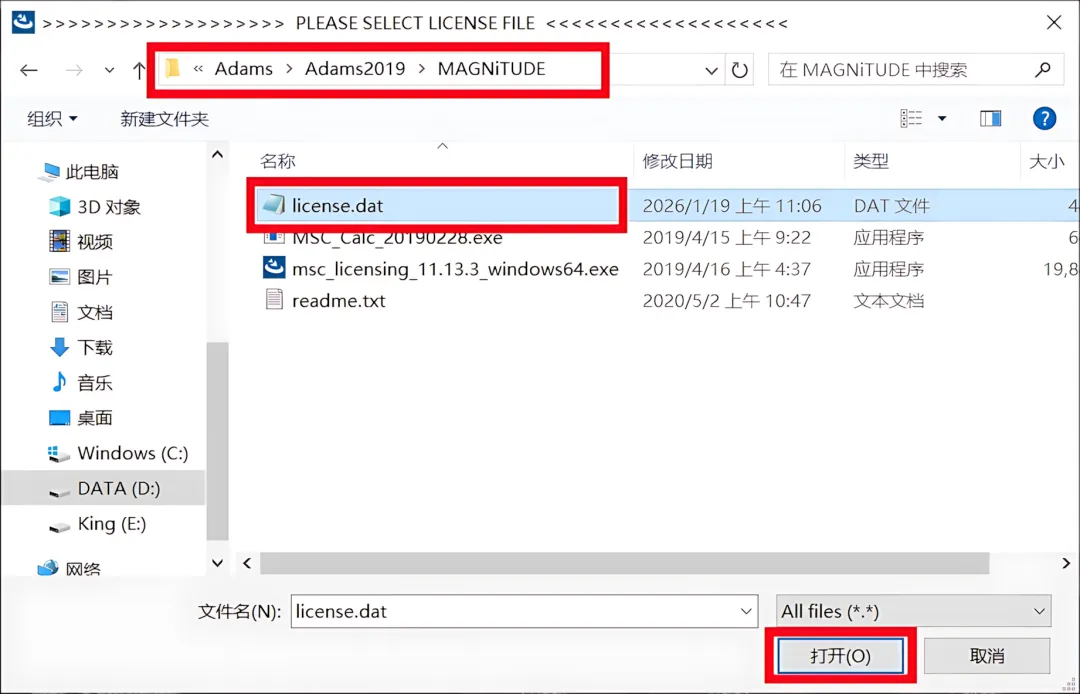Refresh the folder view

pos(740,70)
